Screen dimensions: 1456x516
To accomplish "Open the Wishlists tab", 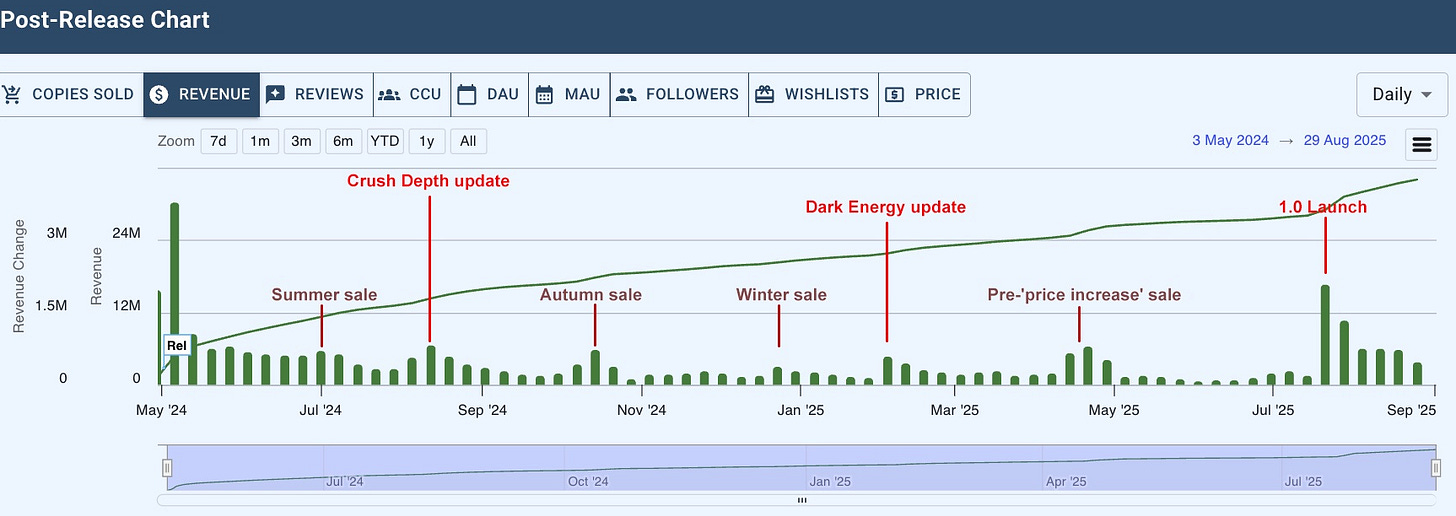I will 813,94.
